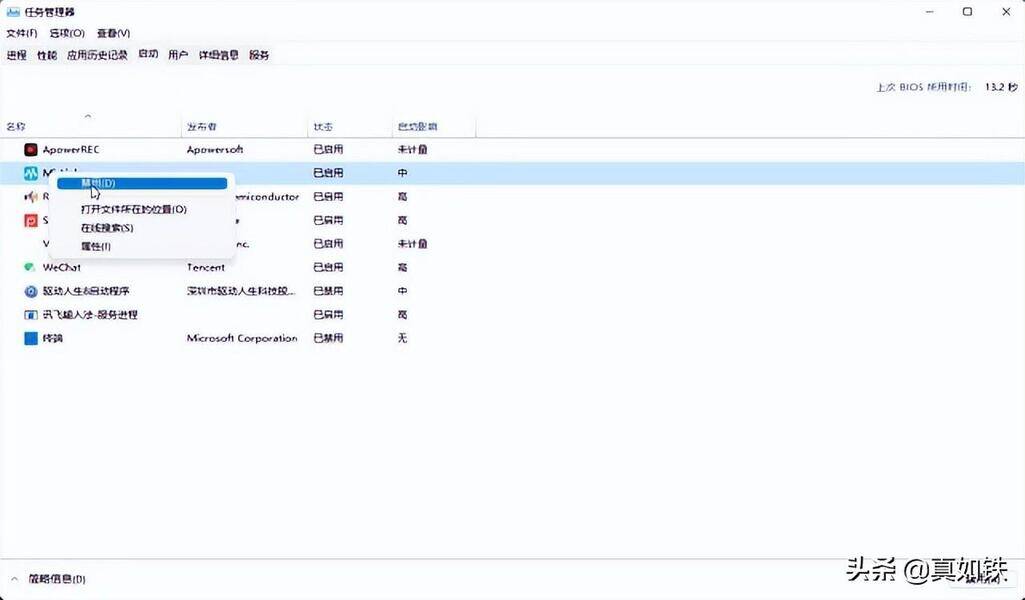
Task: Click the 13.2 秒 BIOS time value
Action: click(x=1001, y=87)
